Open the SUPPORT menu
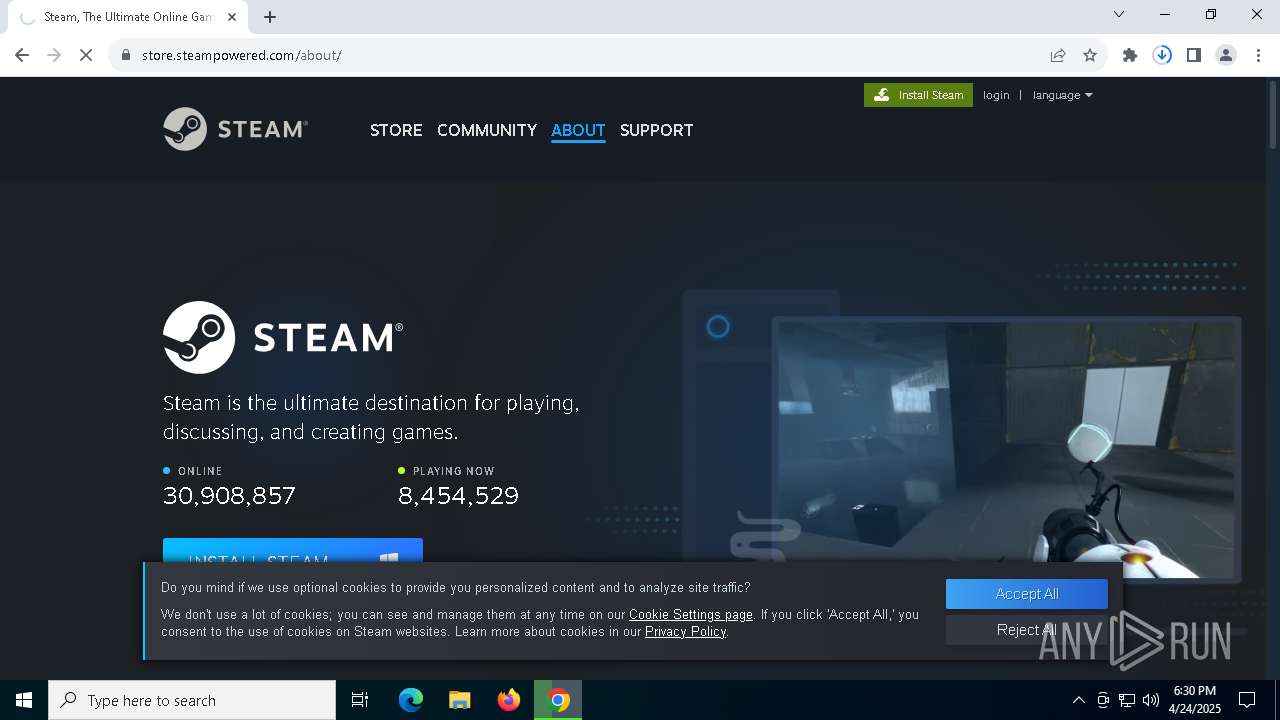Image resolution: width=1280 pixels, height=720 pixels. pos(656,130)
